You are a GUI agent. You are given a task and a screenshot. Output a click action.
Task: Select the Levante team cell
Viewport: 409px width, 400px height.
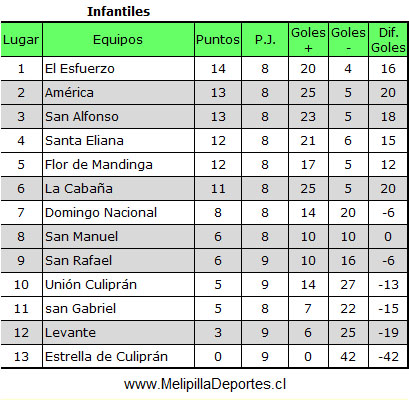point(118,333)
